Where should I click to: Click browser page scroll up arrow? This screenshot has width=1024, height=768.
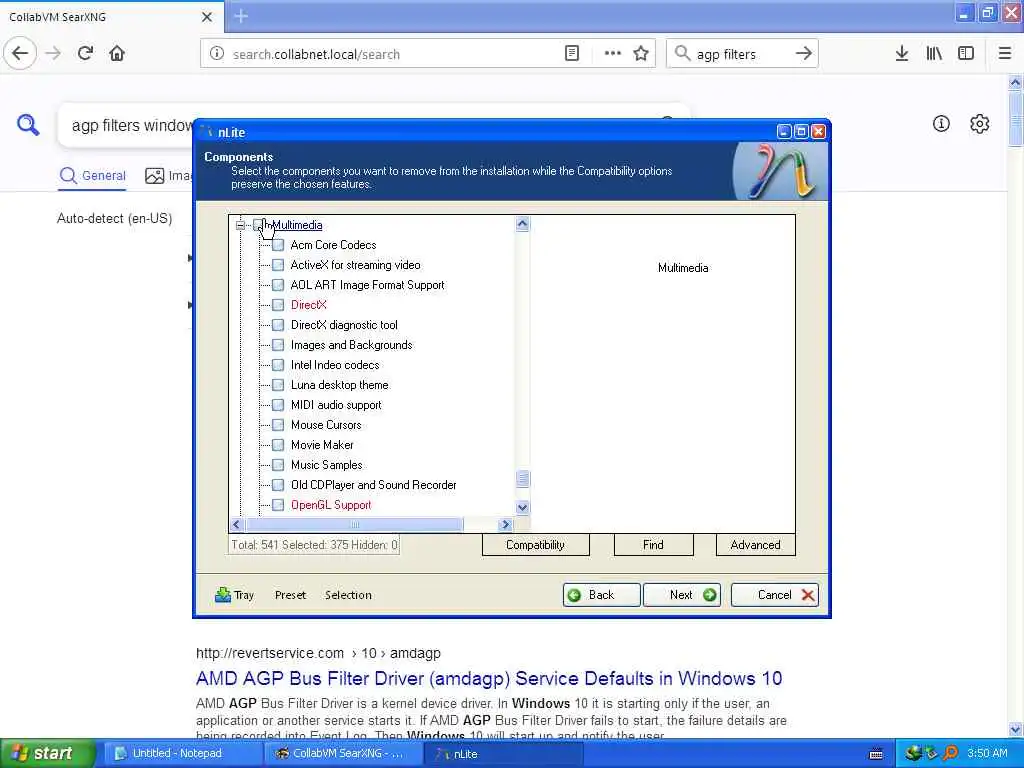click(1016, 82)
